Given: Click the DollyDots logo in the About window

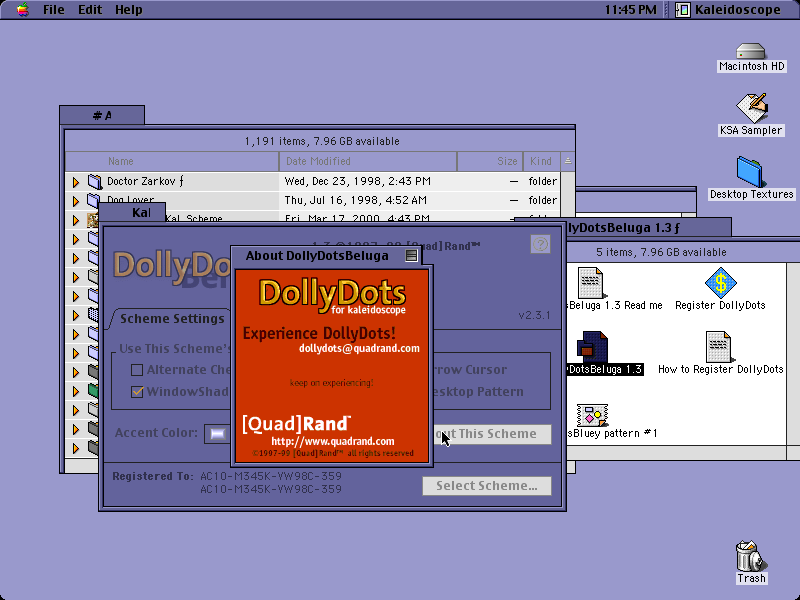Looking at the screenshot, I should click(x=333, y=296).
